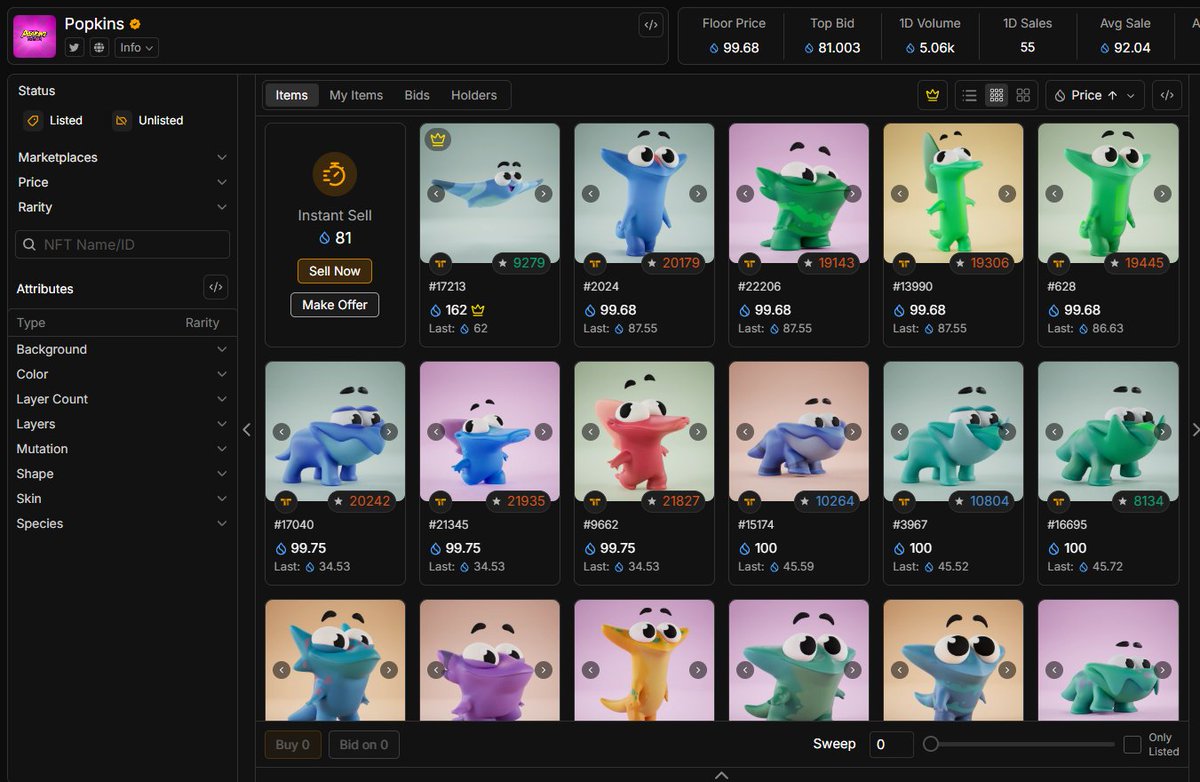
Task: Click the Attributes code icon in the sidebar
Action: coord(215,288)
